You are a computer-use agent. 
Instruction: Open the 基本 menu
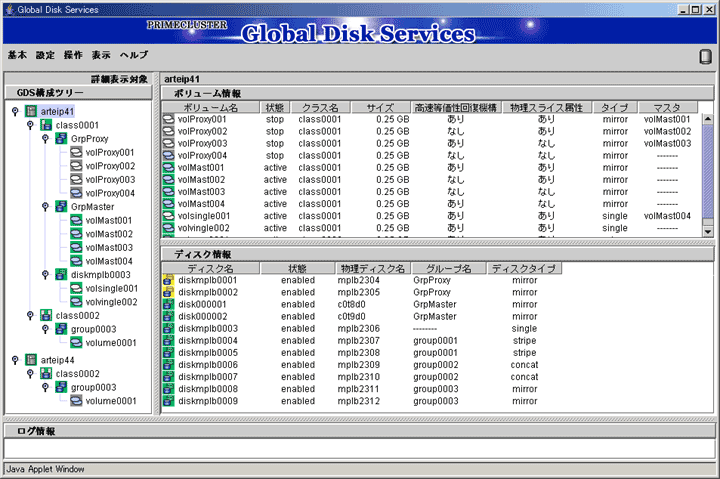[x=17, y=55]
